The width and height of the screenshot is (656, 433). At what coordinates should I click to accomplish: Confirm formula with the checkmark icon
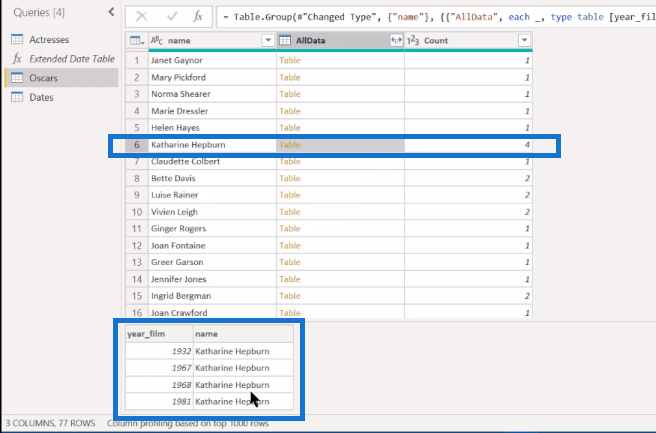point(172,17)
